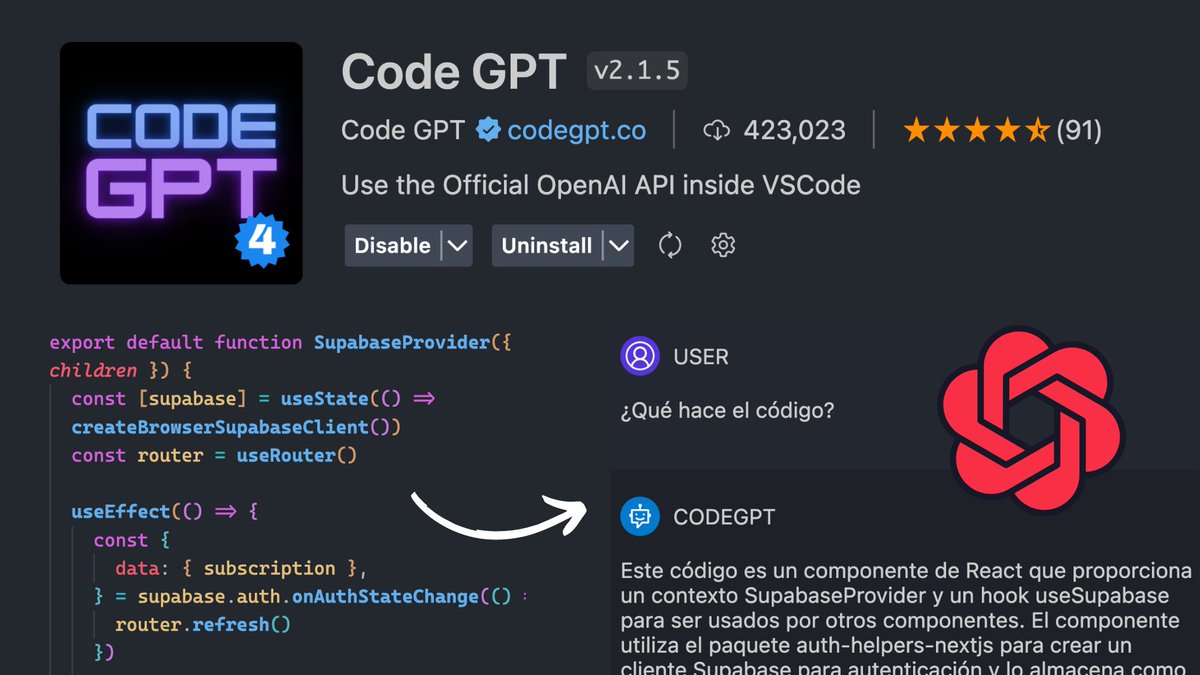Click the Uninstall button
Viewport: 1200px width, 675px height.
547,246
